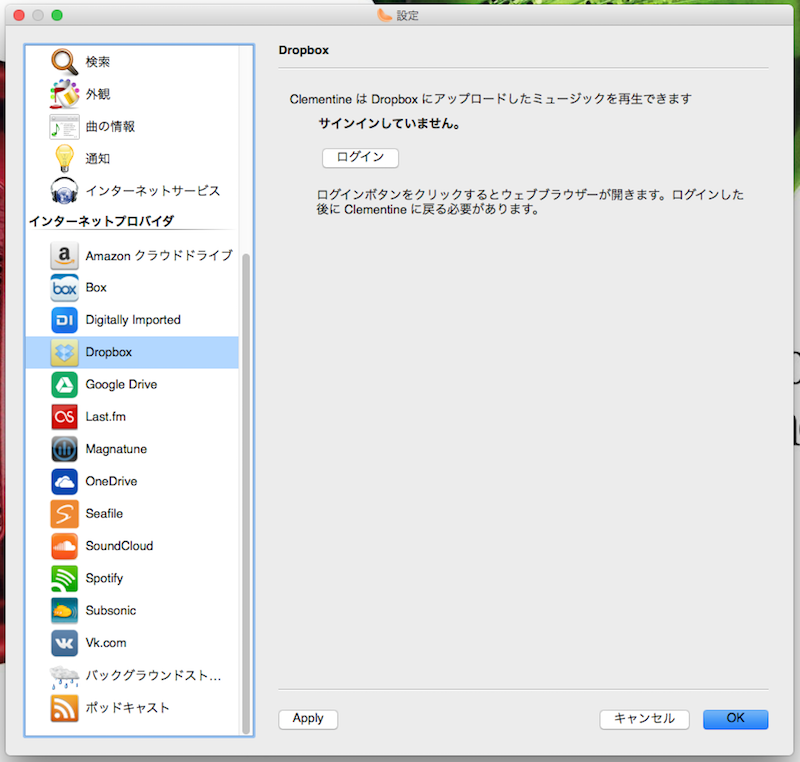Click the Amazon Cloud Drive icon

pos(64,256)
